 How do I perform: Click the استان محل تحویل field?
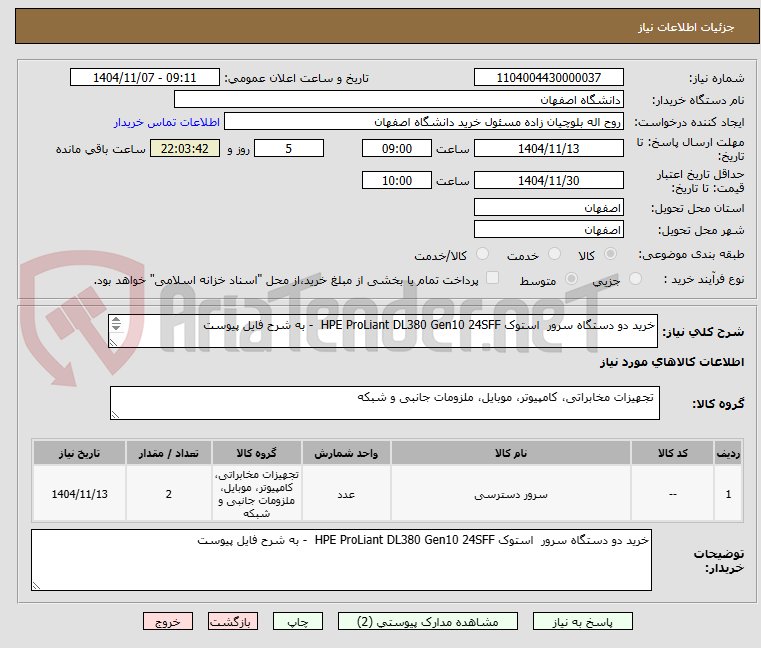548,207
